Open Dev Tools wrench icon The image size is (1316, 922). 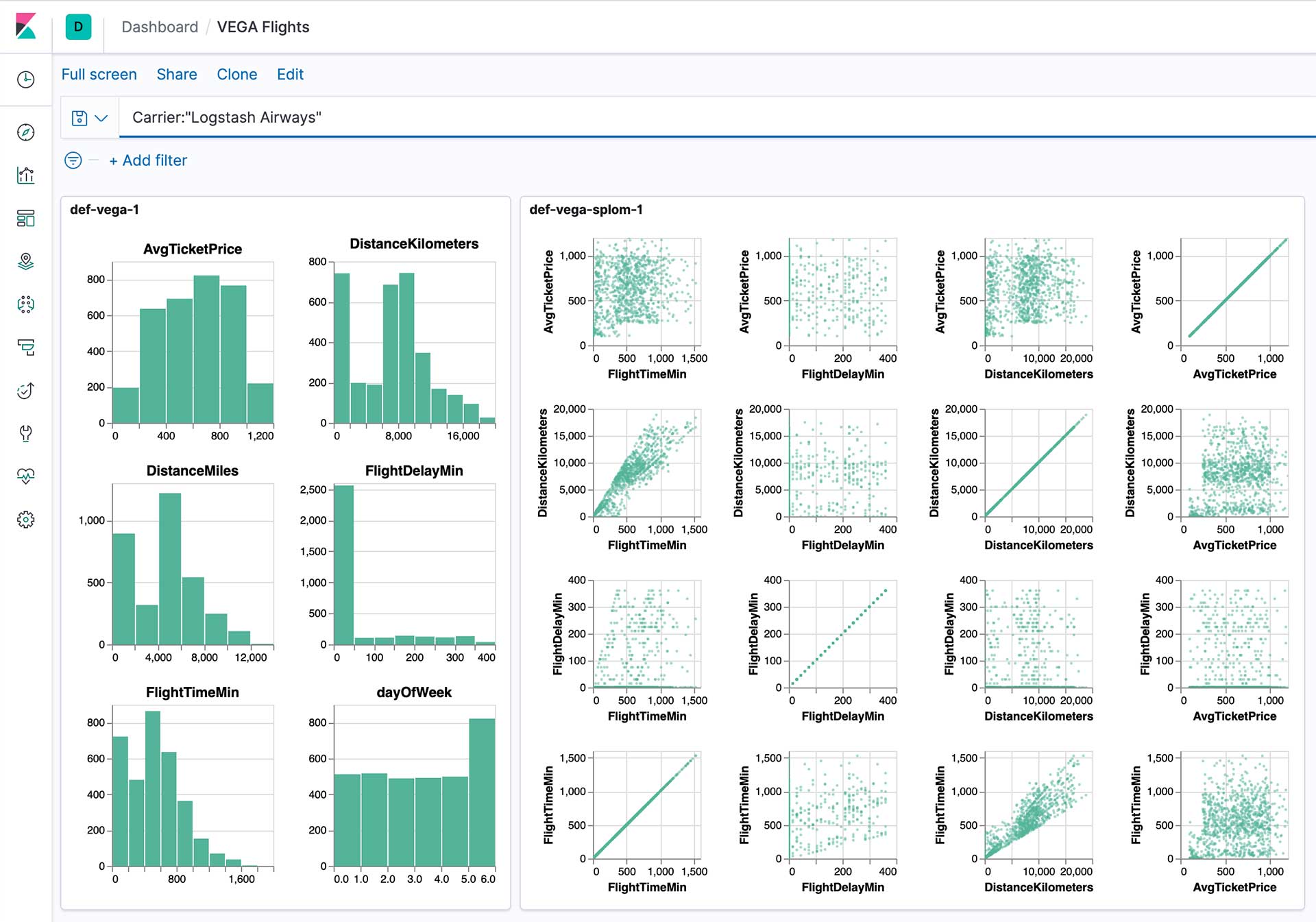(x=25, y=433)
